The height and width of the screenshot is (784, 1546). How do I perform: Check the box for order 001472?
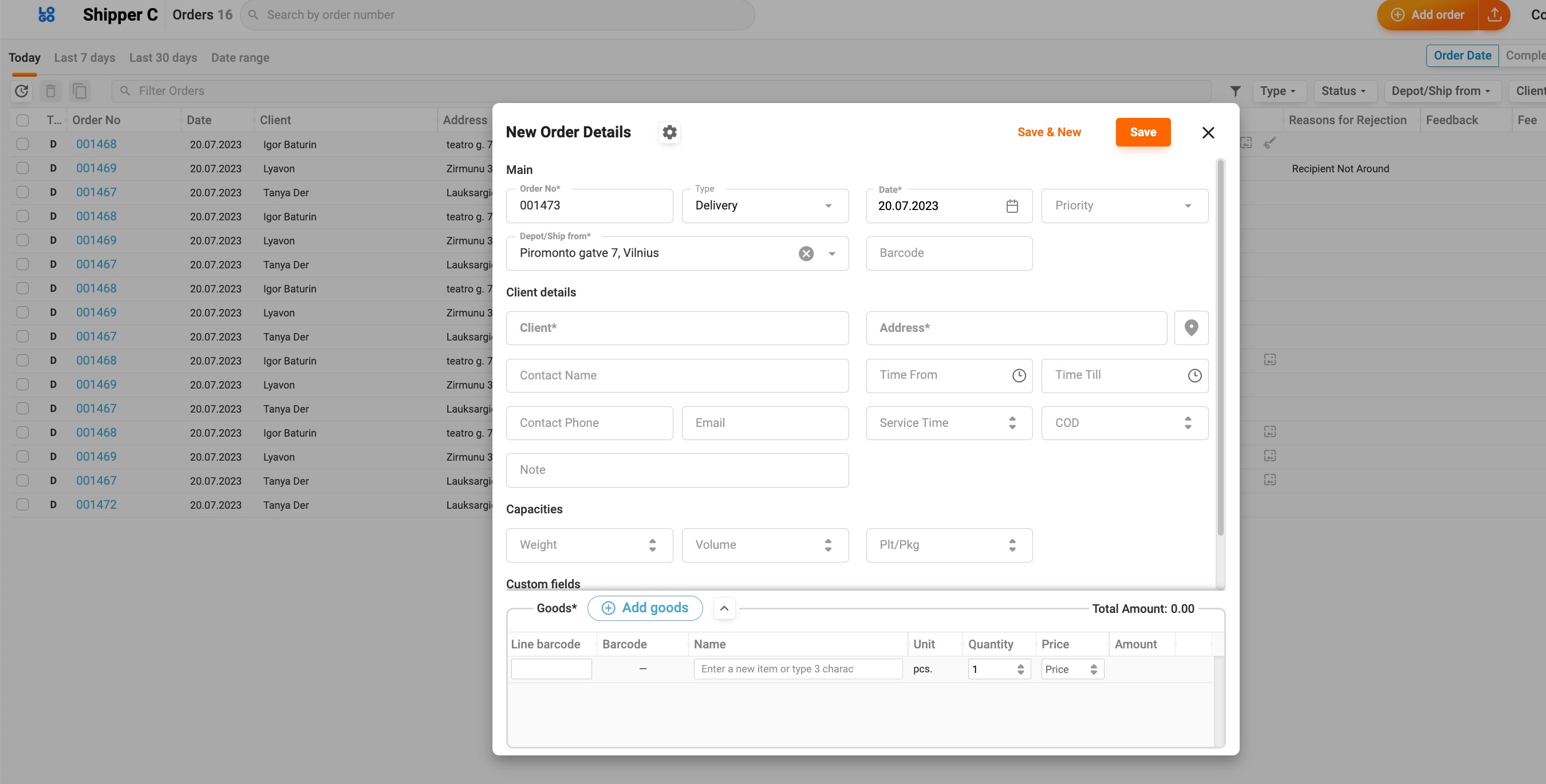coord(23,505)
